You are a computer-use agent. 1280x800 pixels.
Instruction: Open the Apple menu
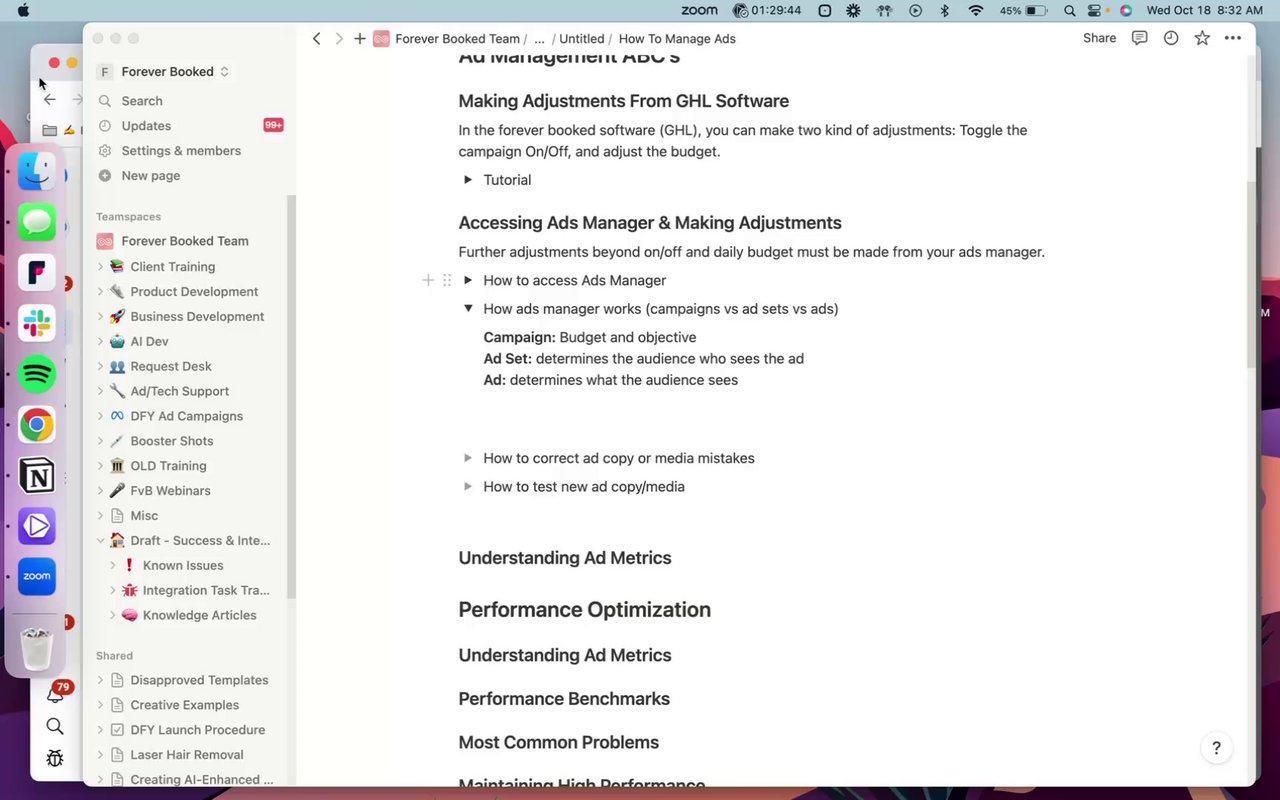coord(23,11)
